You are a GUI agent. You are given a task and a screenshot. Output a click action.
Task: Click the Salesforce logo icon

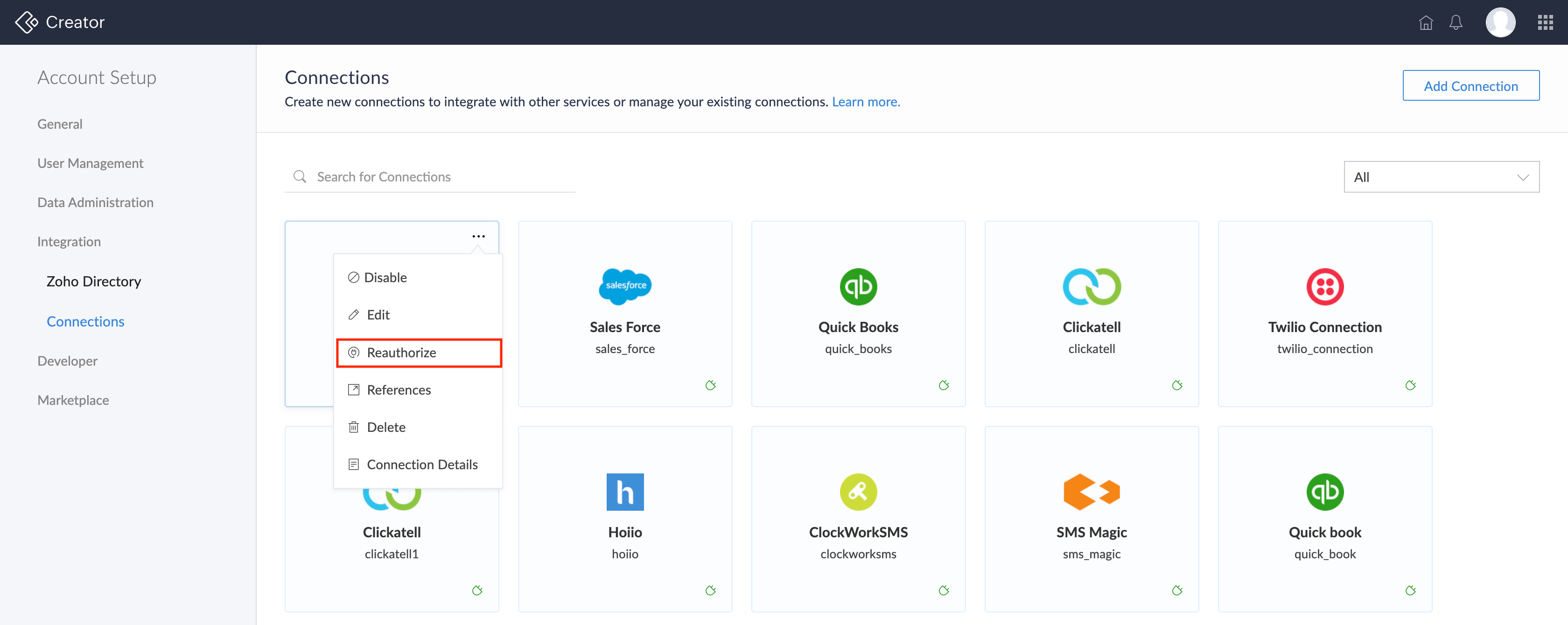coord(625,286)
